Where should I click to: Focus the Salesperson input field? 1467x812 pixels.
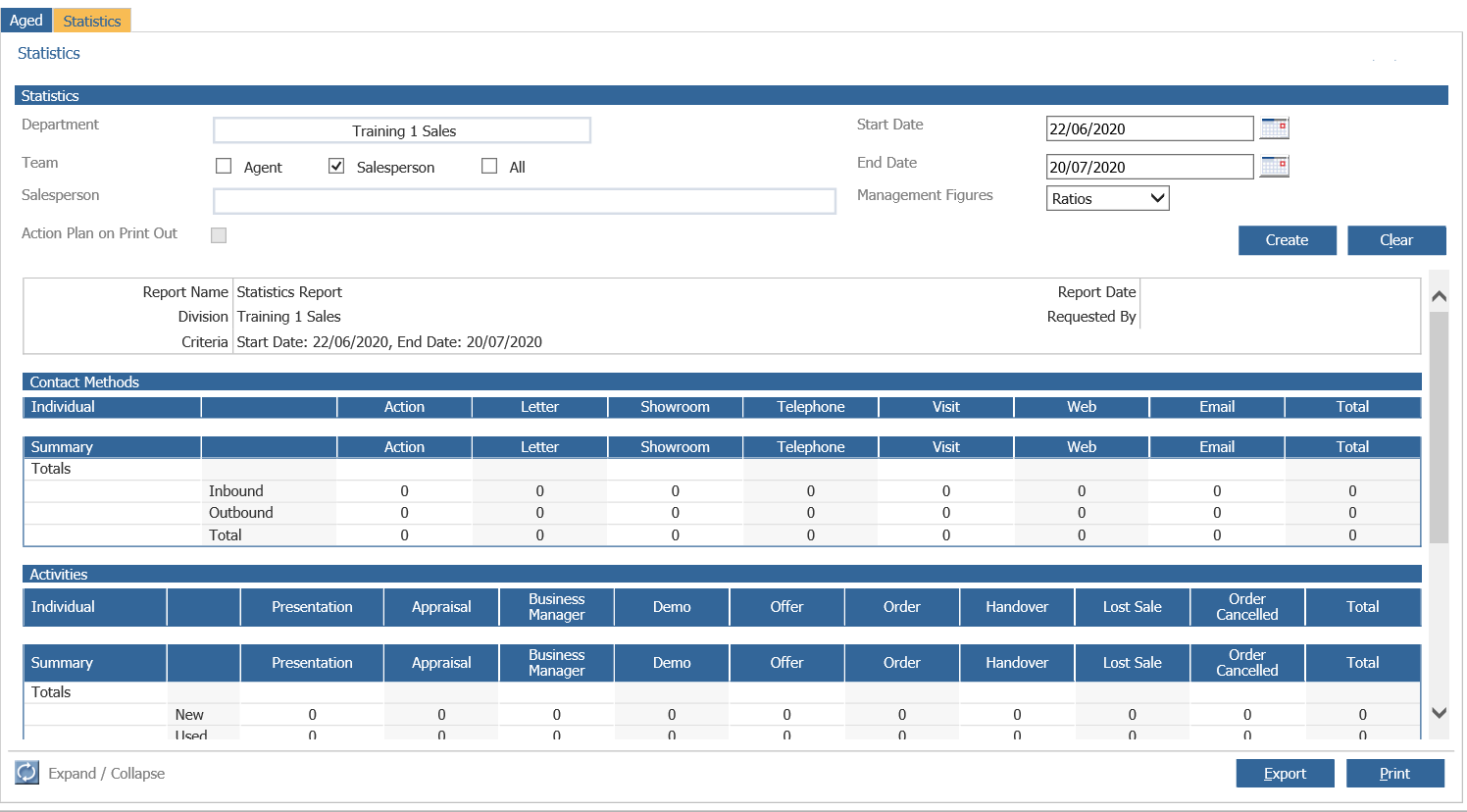point(525,201)
